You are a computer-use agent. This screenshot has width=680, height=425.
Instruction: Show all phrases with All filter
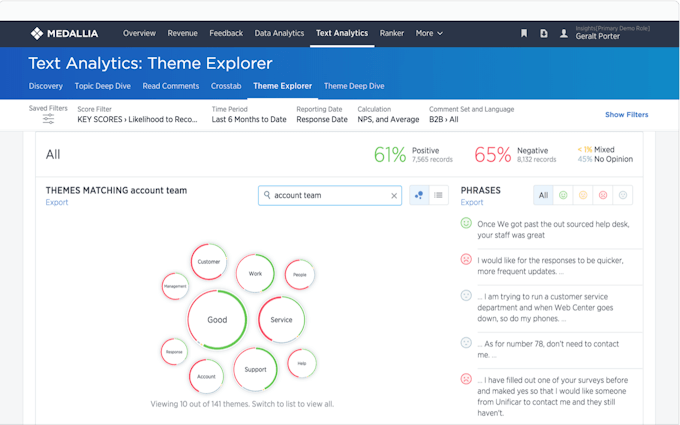click(543, 195)
